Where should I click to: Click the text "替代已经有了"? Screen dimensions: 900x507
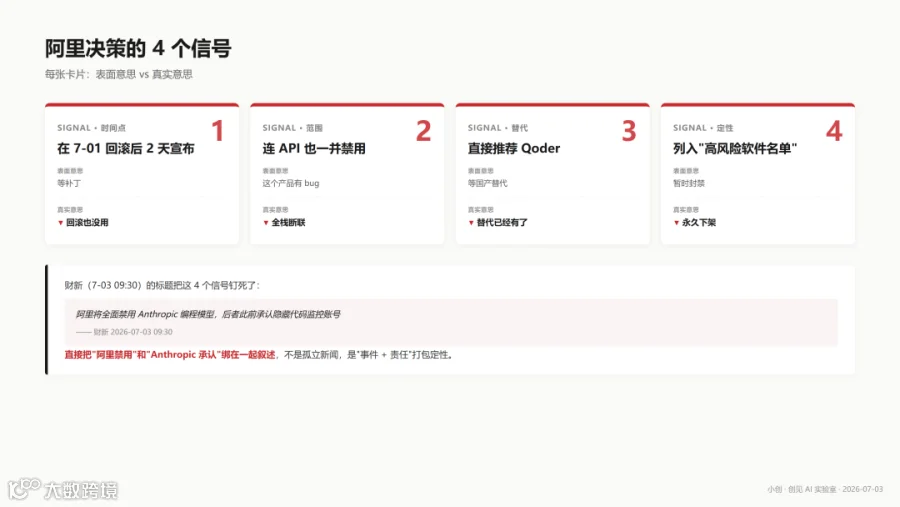pyautogui.click(x=502, y=222)
